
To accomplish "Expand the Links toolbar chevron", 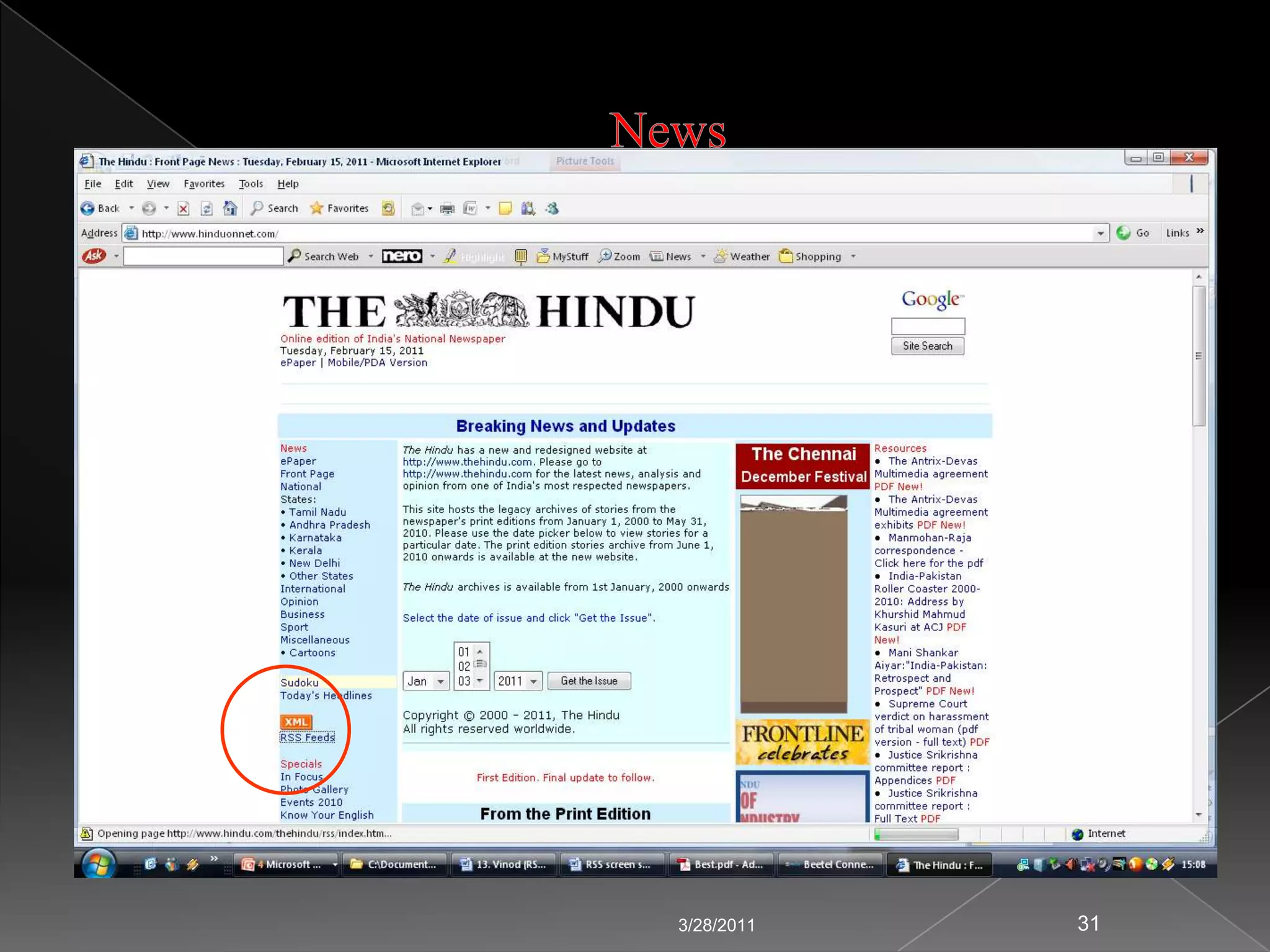I will click(1201, 231).
